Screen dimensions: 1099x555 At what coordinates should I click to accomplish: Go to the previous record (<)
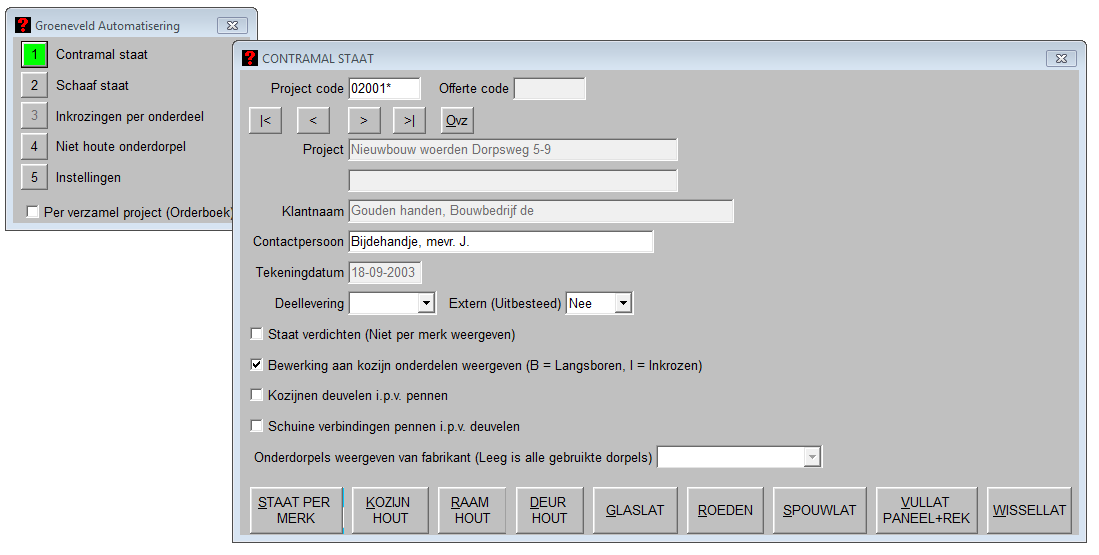point(313,121)
